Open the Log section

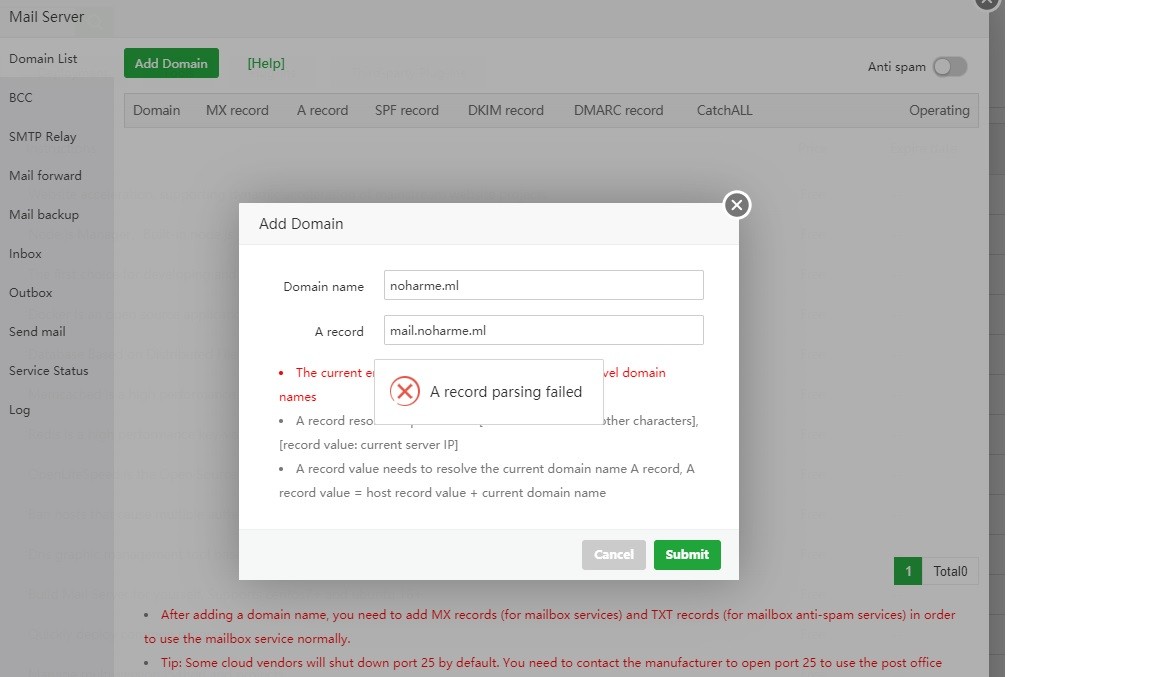tap(20, 410)
